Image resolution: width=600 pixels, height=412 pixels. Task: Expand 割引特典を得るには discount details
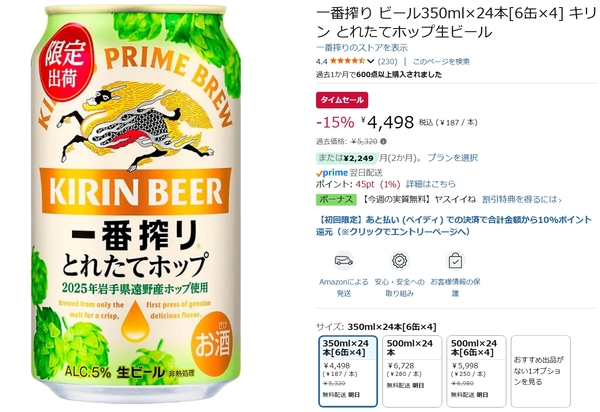point(522,200)
